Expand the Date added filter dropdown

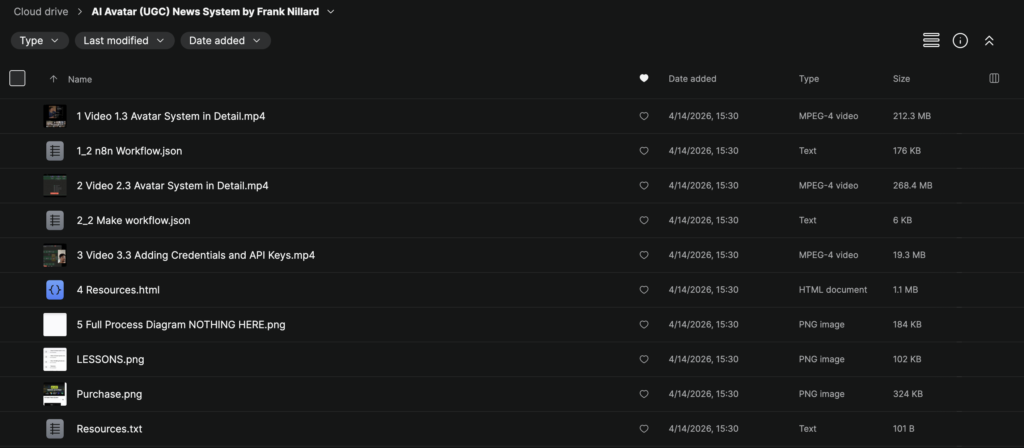click(x=225, y=41)
